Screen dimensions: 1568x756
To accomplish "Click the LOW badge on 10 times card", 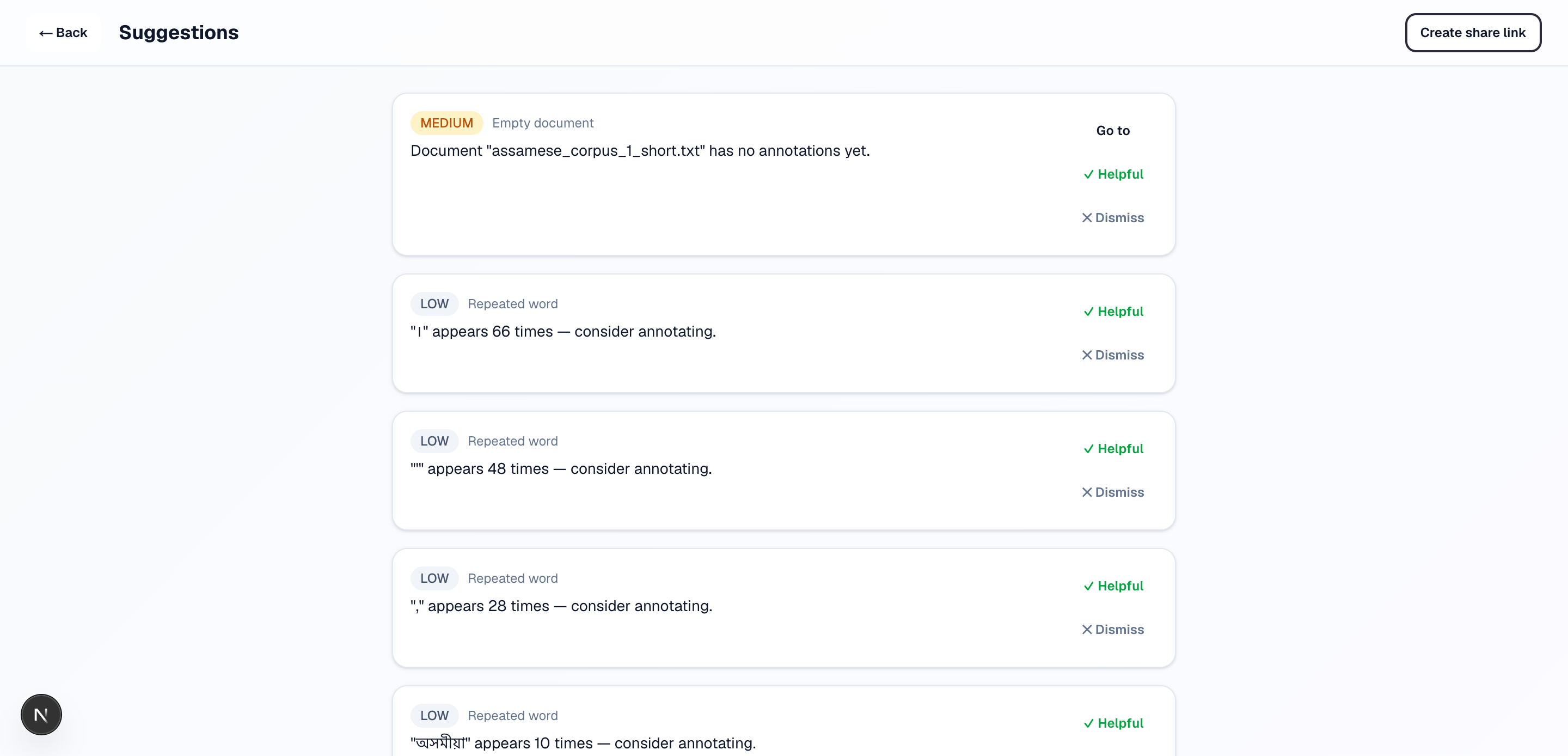I will (434, 715).
